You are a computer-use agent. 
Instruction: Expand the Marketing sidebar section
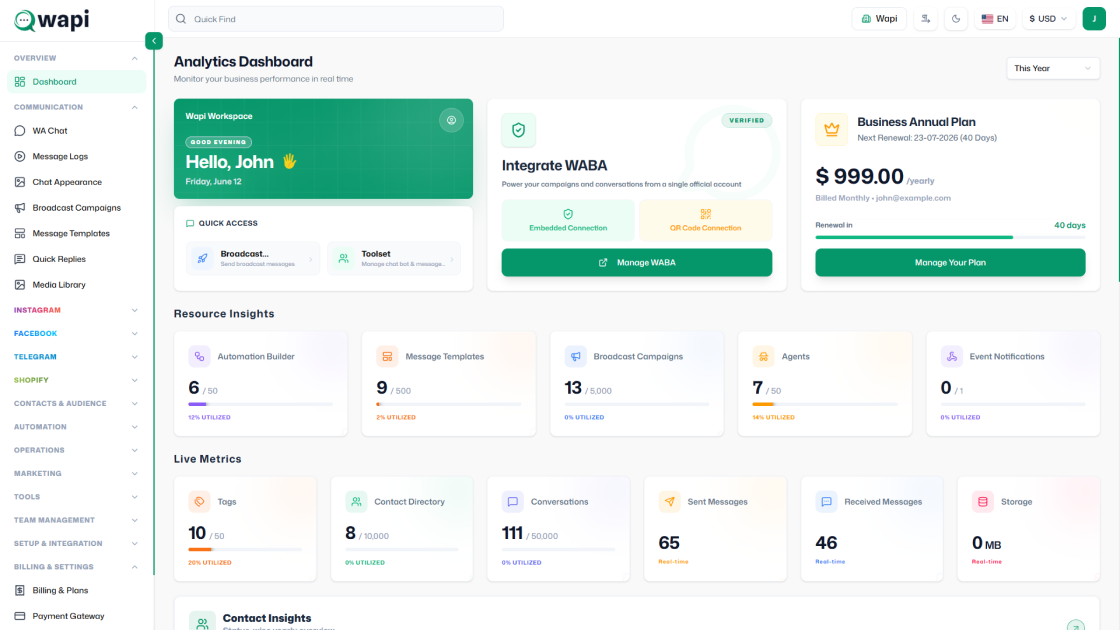point(75,474)
